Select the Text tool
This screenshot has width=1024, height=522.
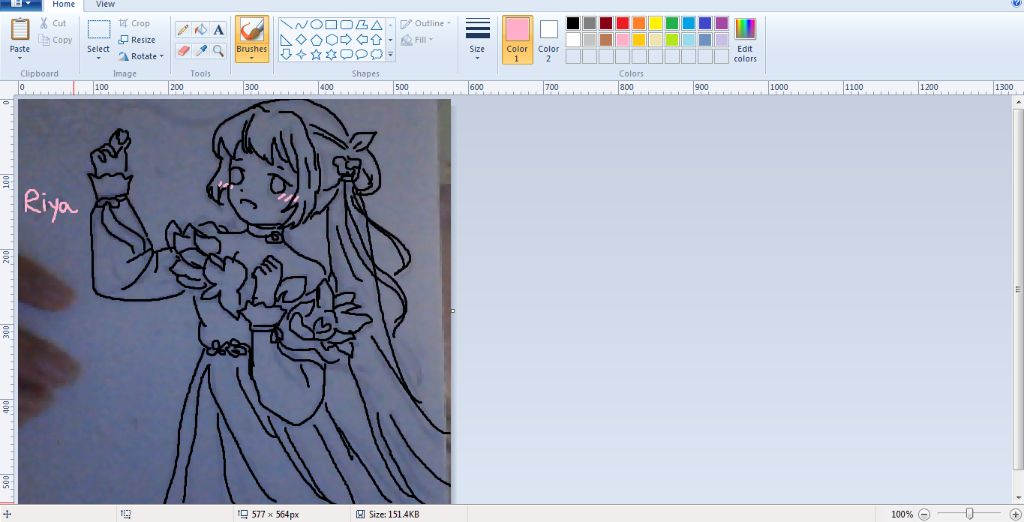click(218, 29)
